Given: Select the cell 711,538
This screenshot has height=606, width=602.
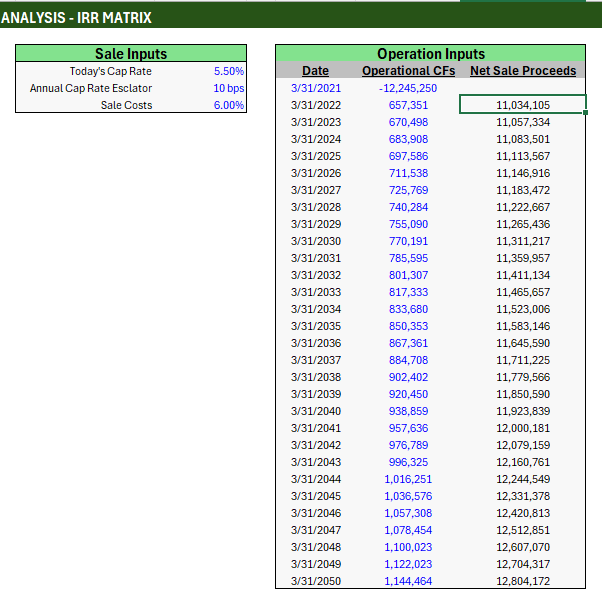Looking at the screenshot, I should tap(408, 173).
